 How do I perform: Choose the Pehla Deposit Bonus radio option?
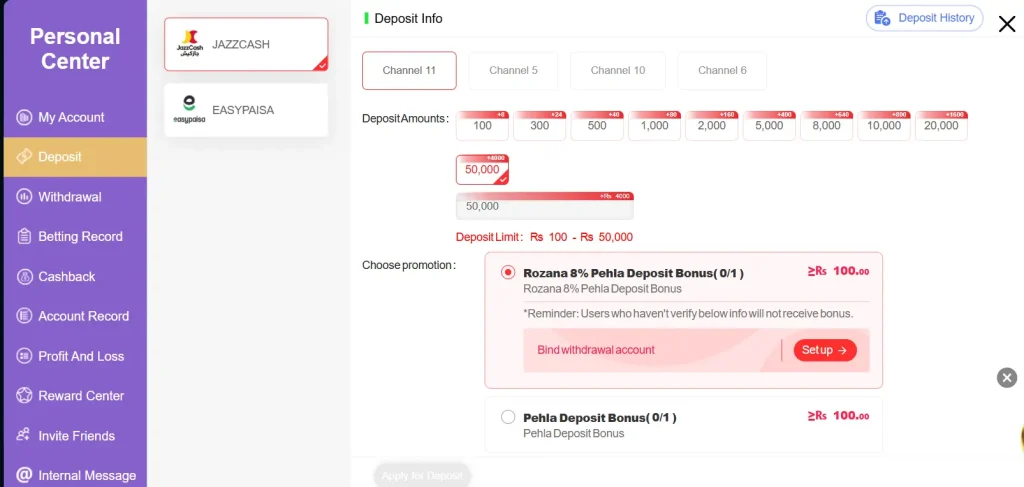(x=508, y=416)
